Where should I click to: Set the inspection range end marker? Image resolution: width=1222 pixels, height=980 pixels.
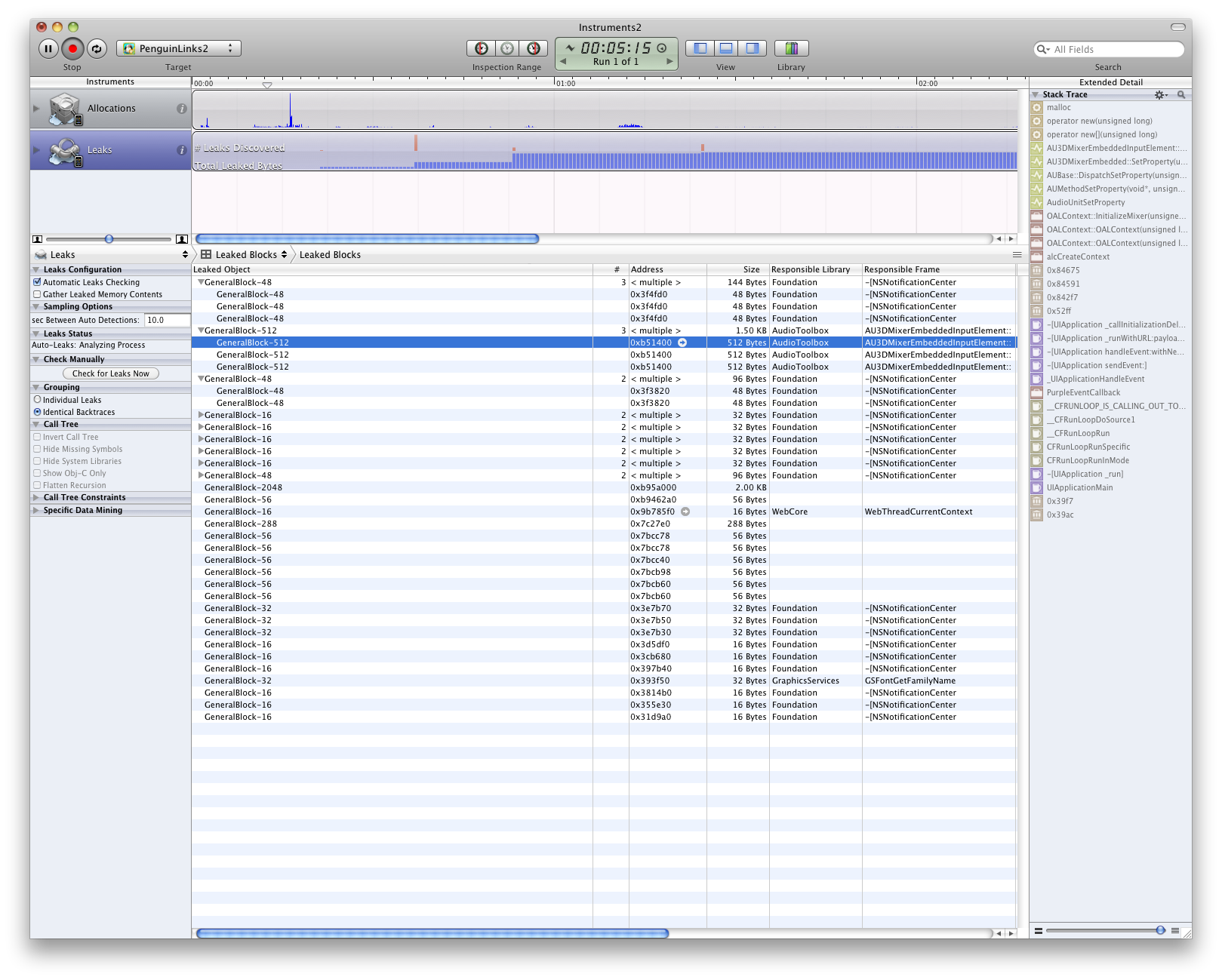[x=534, y=48]
